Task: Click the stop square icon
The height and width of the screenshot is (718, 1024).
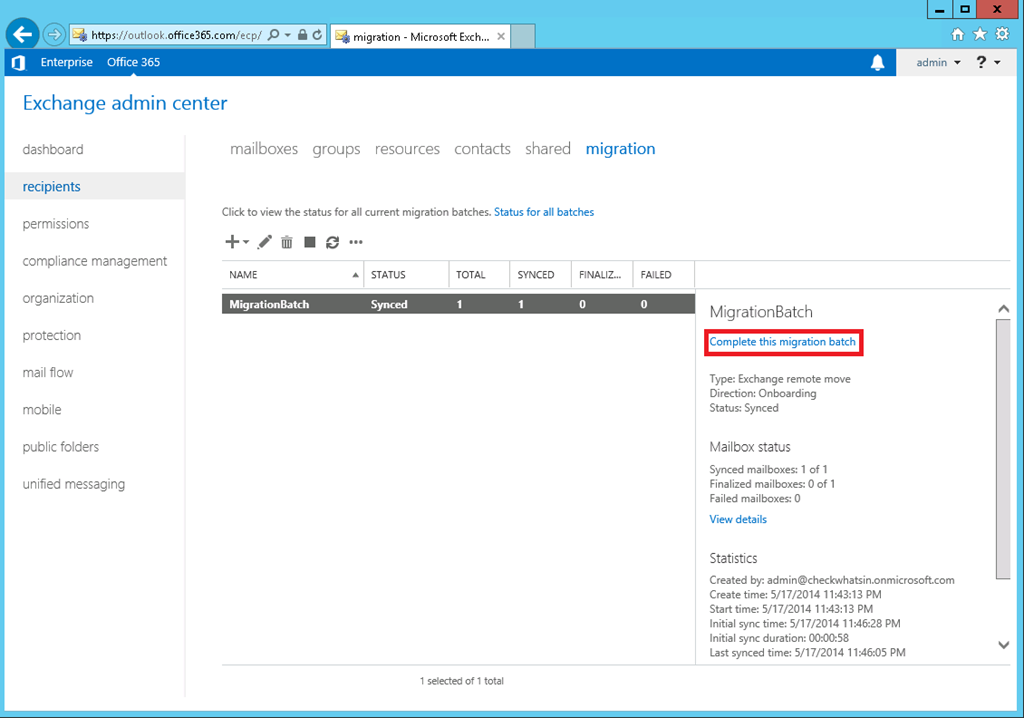Action: tap(310, 242)
